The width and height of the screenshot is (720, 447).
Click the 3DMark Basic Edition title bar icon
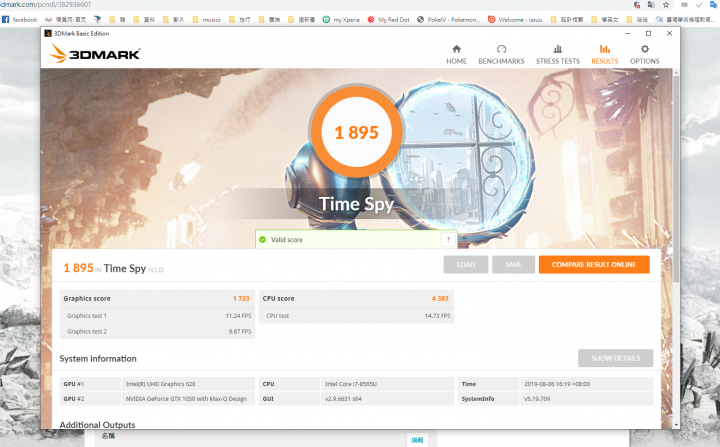pyautogui.click(x=48, y=34)
